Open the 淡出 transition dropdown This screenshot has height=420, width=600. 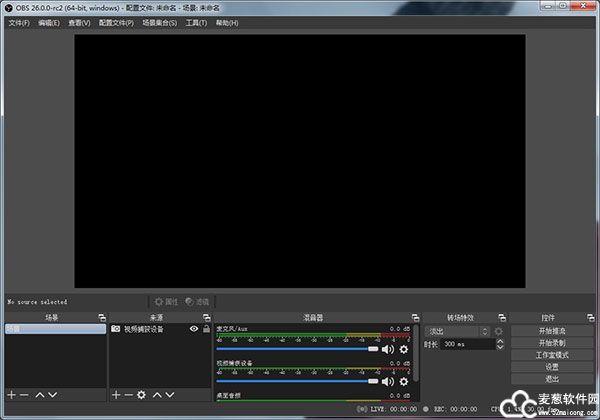(457, 331)
